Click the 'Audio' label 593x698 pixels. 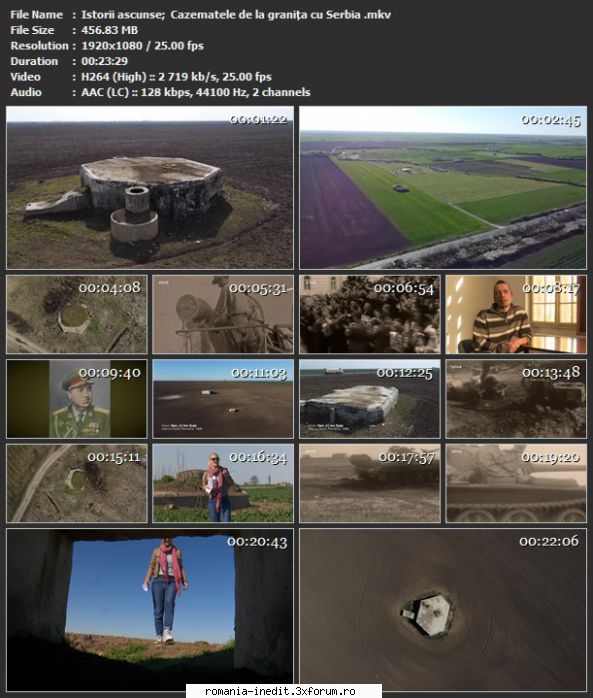[x=26, y=92]
